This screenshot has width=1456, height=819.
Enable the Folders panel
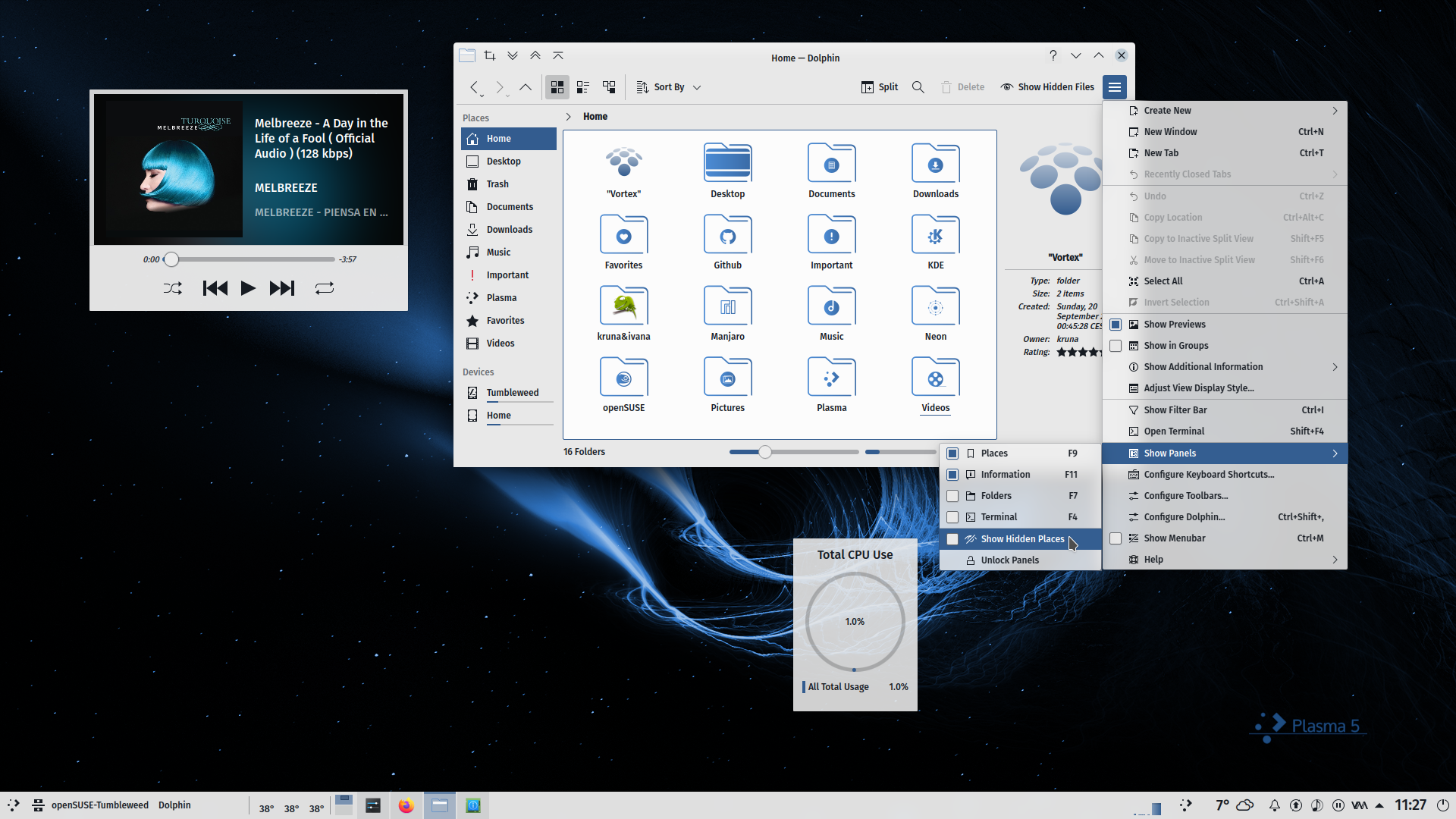pyautogui.click(x=952, y=496)
